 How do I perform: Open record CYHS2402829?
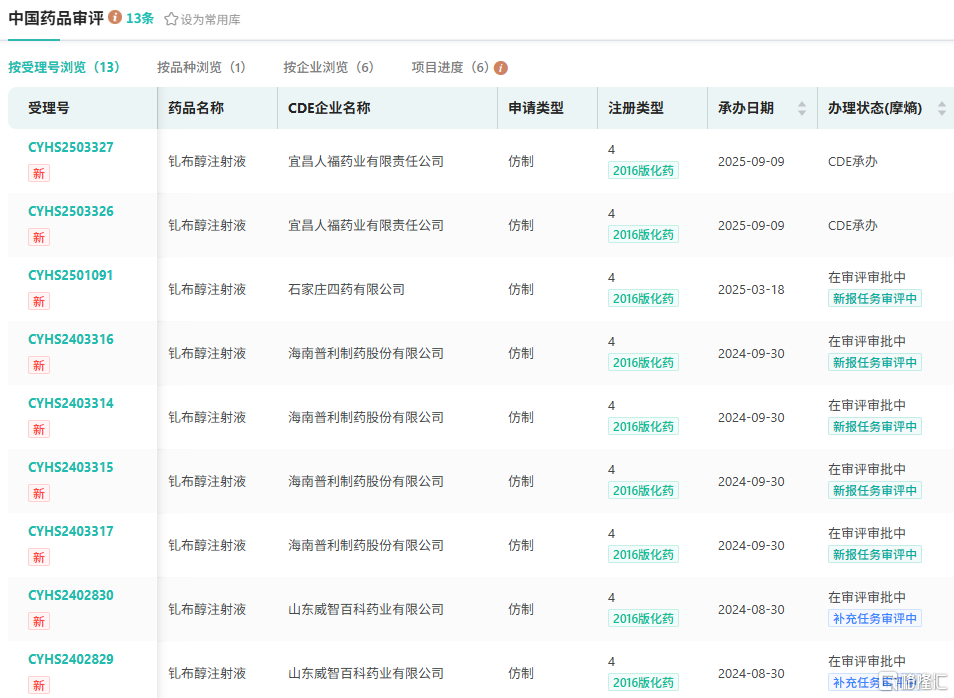[x=71, y=658]
